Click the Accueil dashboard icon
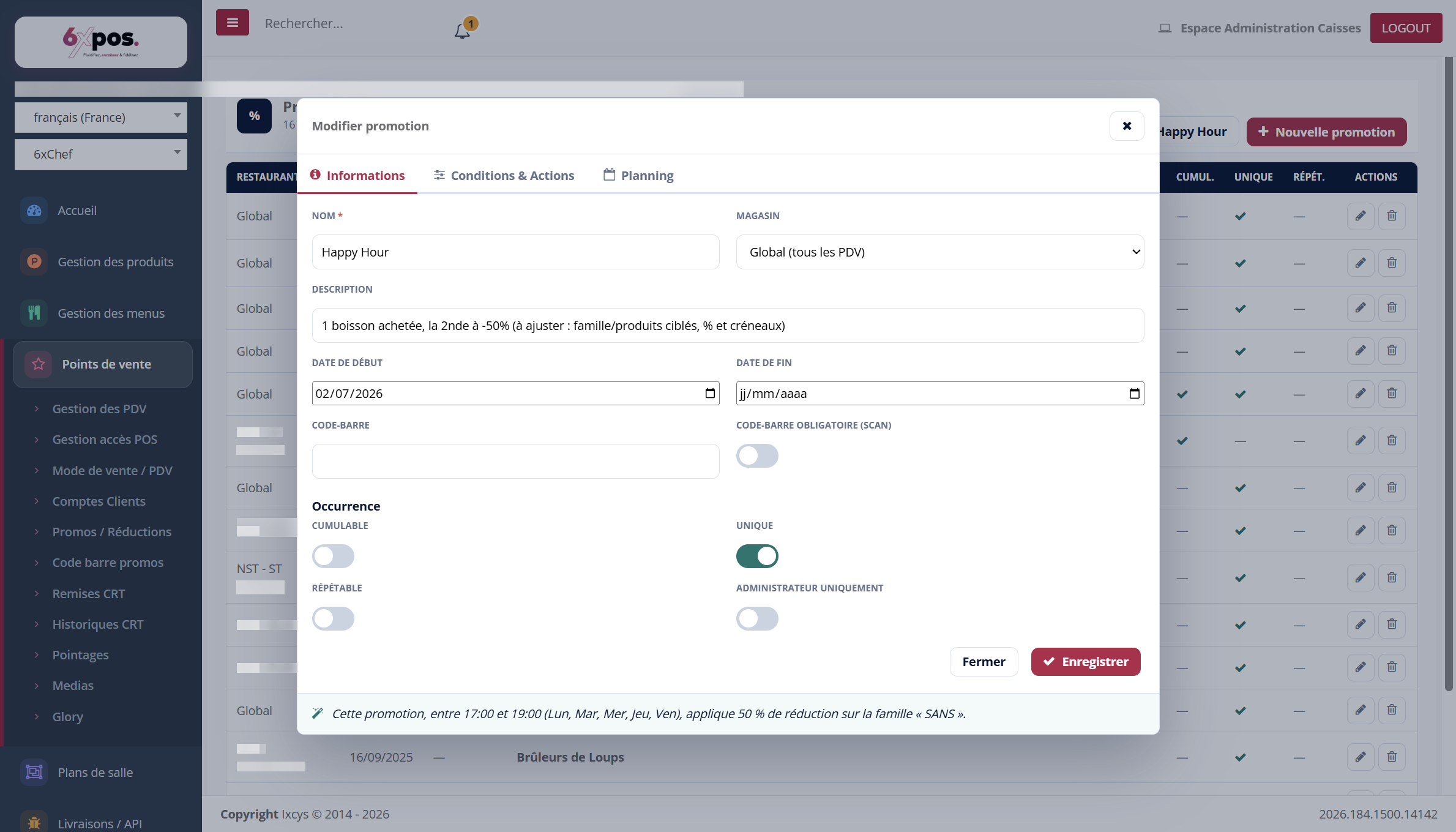Image resolution: width=1456 pixels, height=832 pixels. click(34, 211)
